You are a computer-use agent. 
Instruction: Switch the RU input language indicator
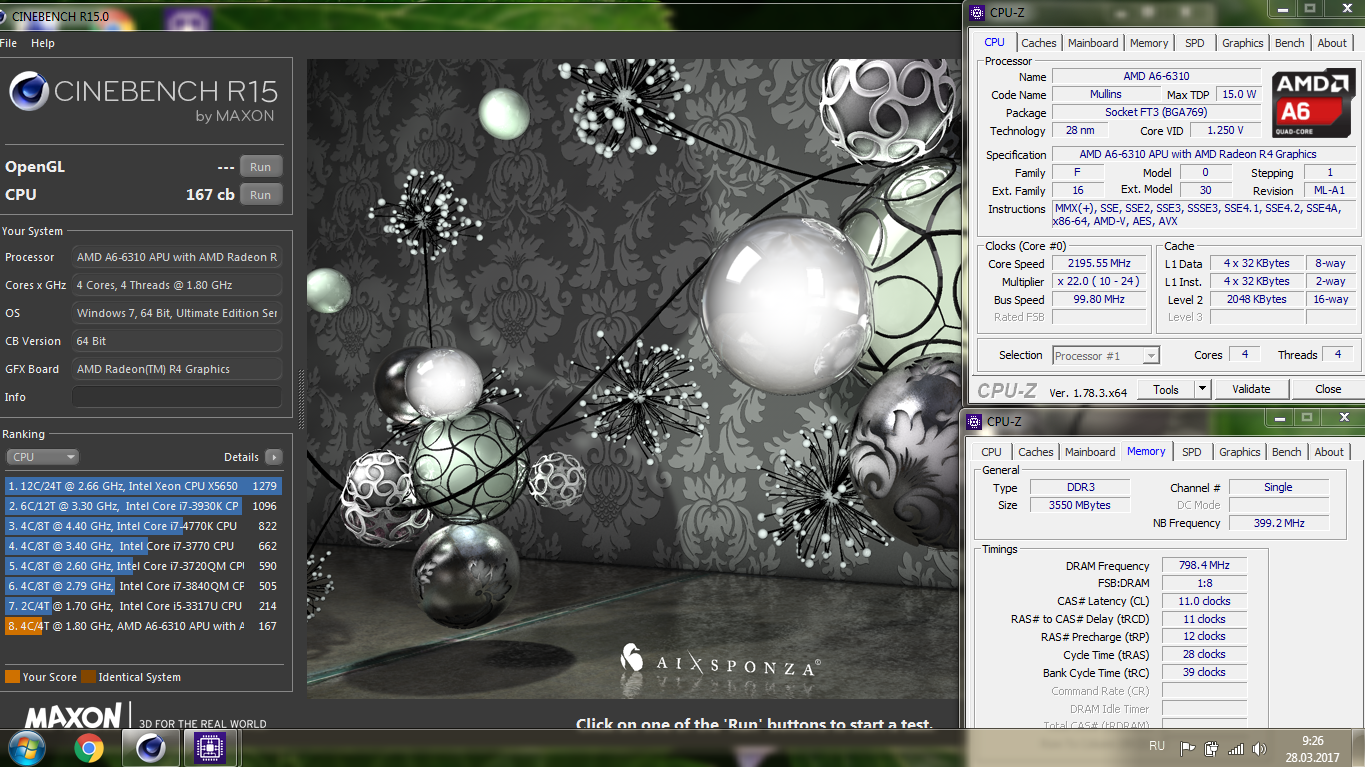1157,747
